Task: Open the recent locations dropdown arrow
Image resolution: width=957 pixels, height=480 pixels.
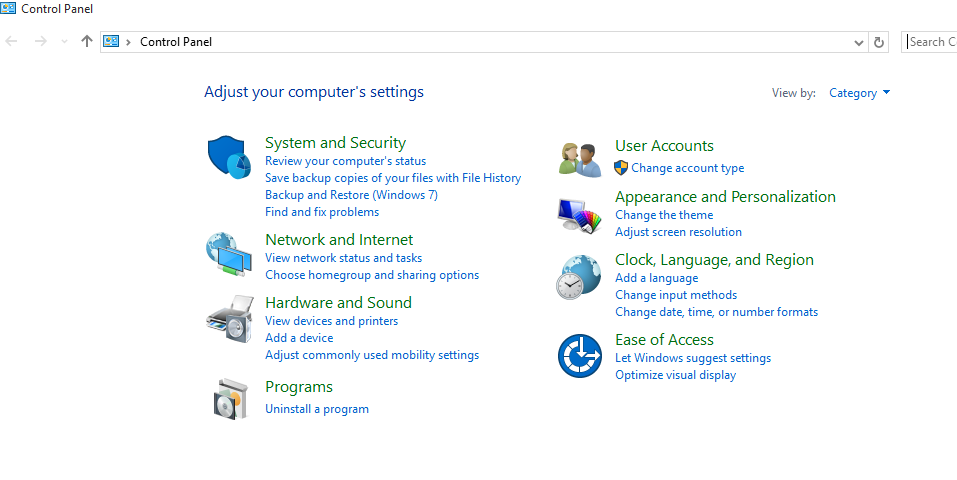Action: [x=65, y=42]
